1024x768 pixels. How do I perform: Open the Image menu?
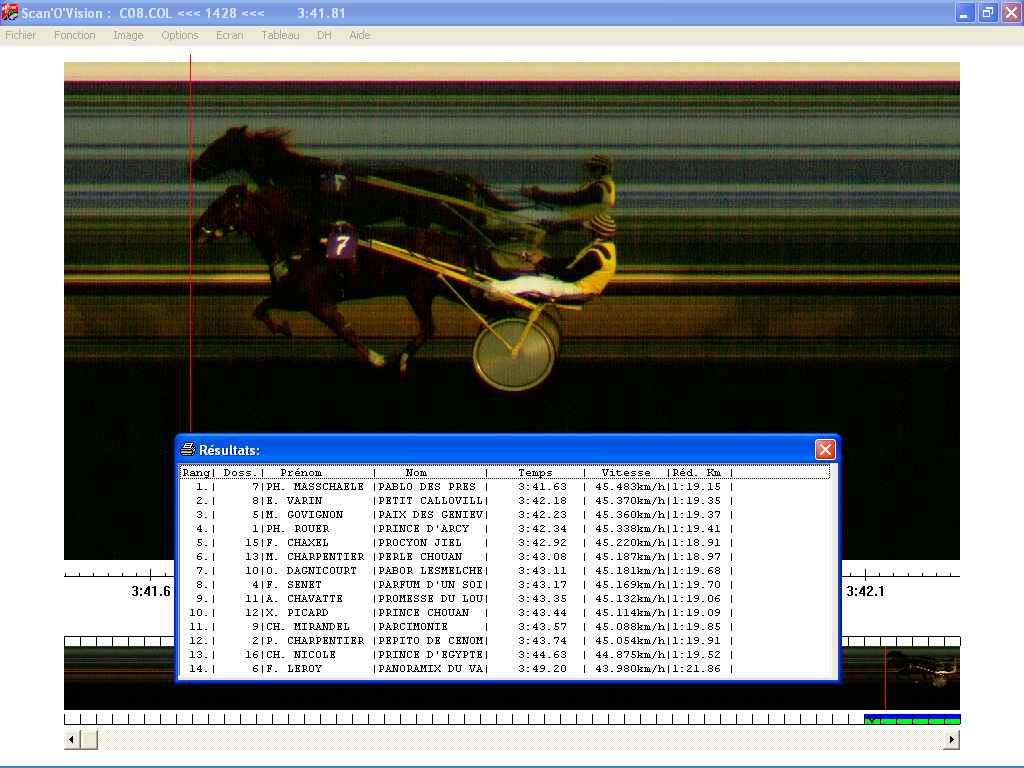click(x=128, y=35)
